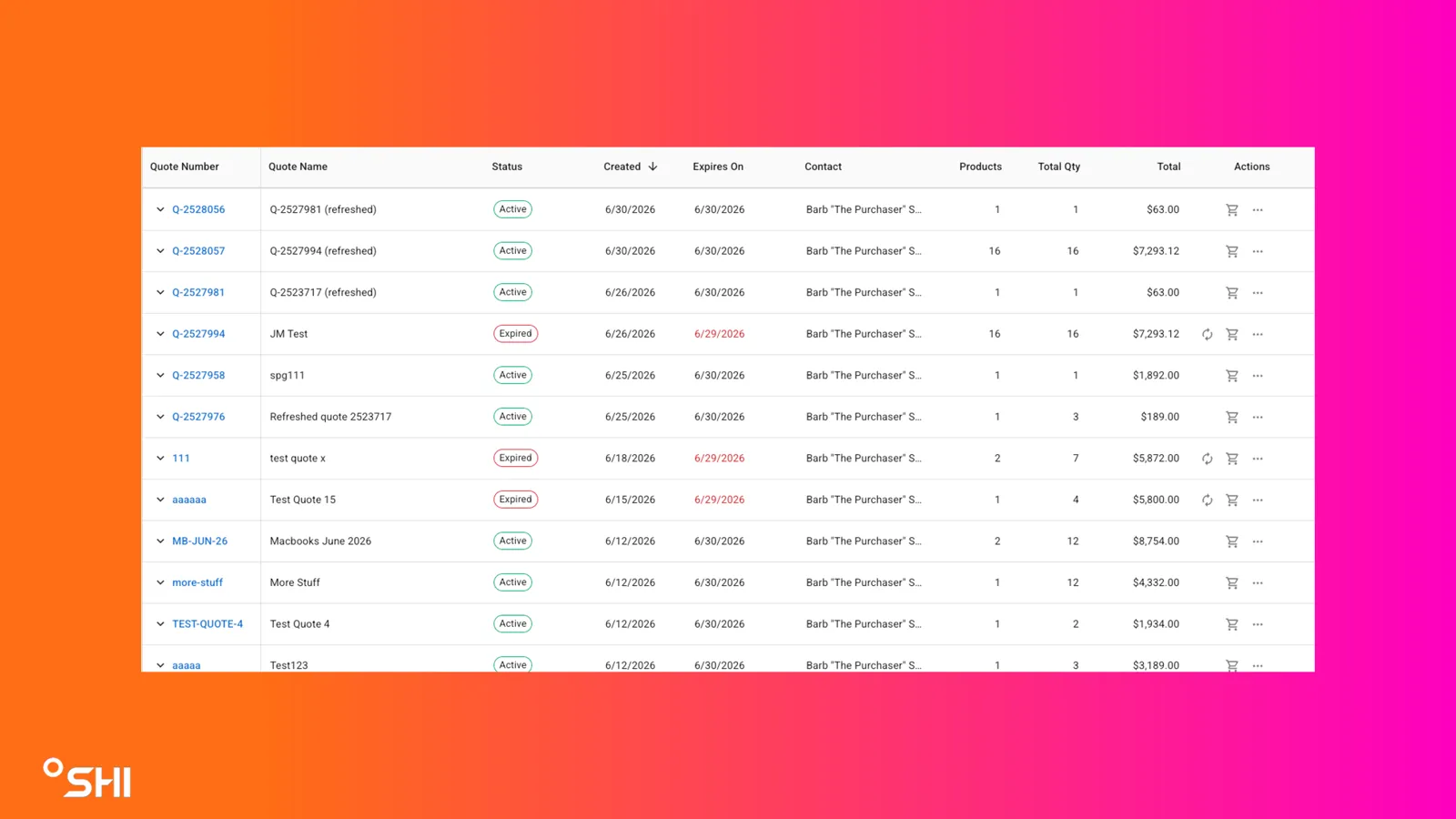
Task: Add quote Q-2527976 to cart
Action: click(1231, 417)
